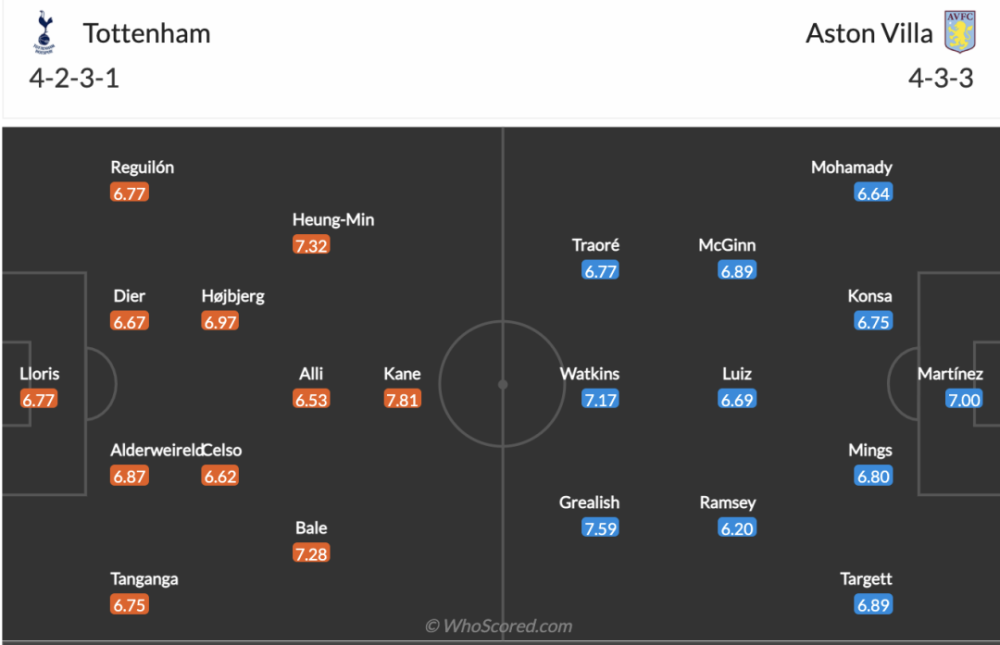Image resolution: width=1000 pixels, height=645 pixels.
Task: Select Kane's 7.81 rating badge
Action: pos(402,399)
